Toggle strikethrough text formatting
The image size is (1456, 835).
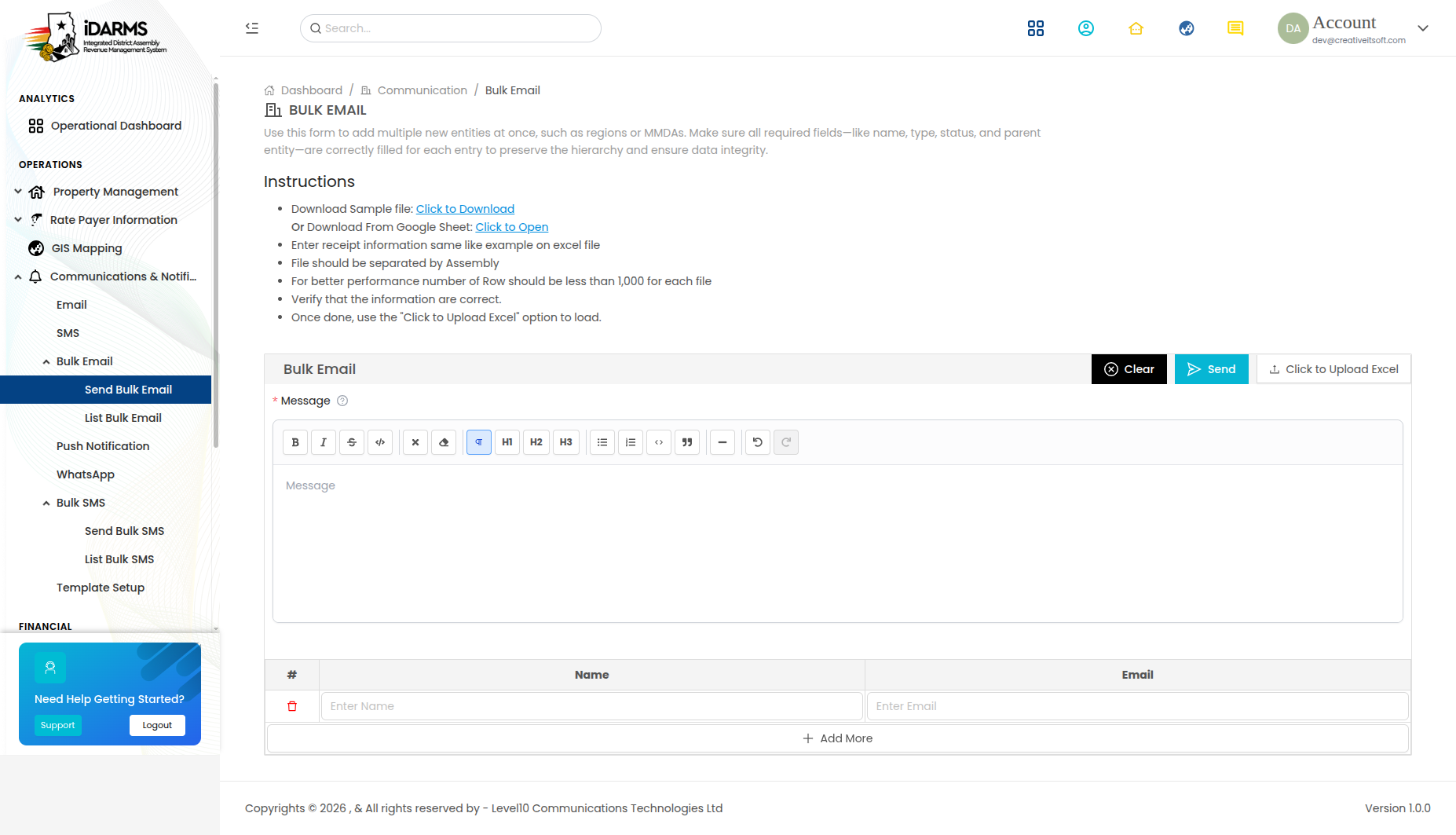click(x=352, y=442)
